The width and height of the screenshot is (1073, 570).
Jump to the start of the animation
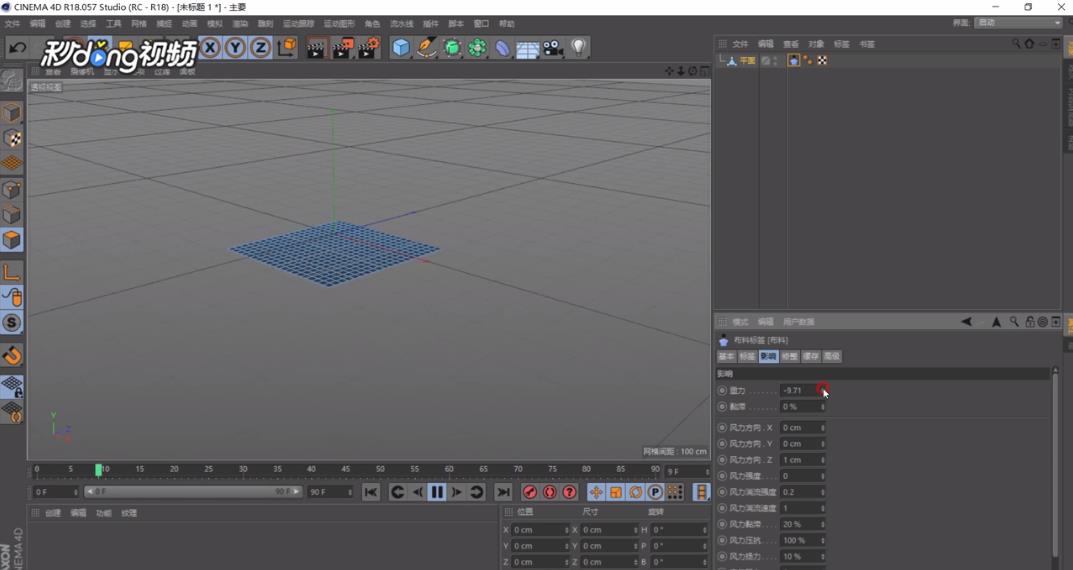(x=370, y=492)
